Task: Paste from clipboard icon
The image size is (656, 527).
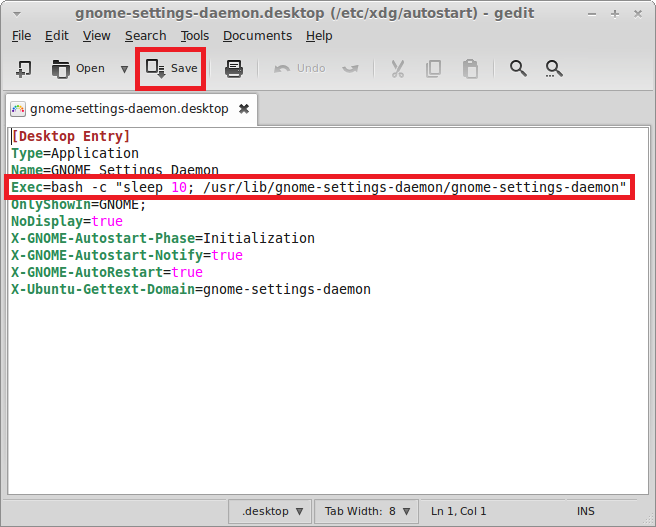Action: [470, 69]
